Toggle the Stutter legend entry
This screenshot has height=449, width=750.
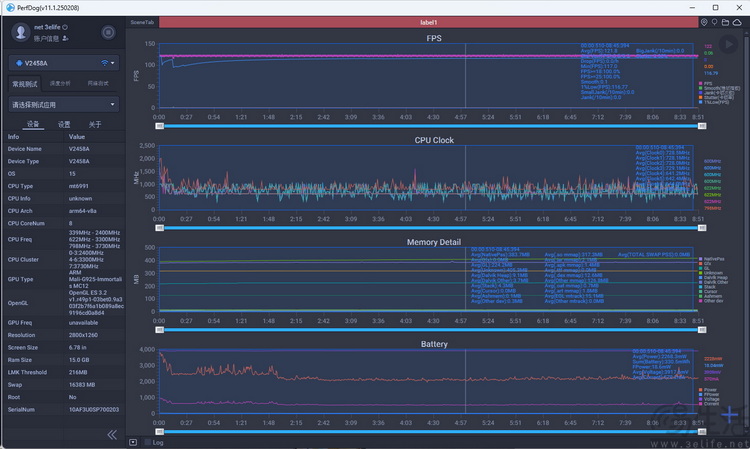(x=716, y=98)
